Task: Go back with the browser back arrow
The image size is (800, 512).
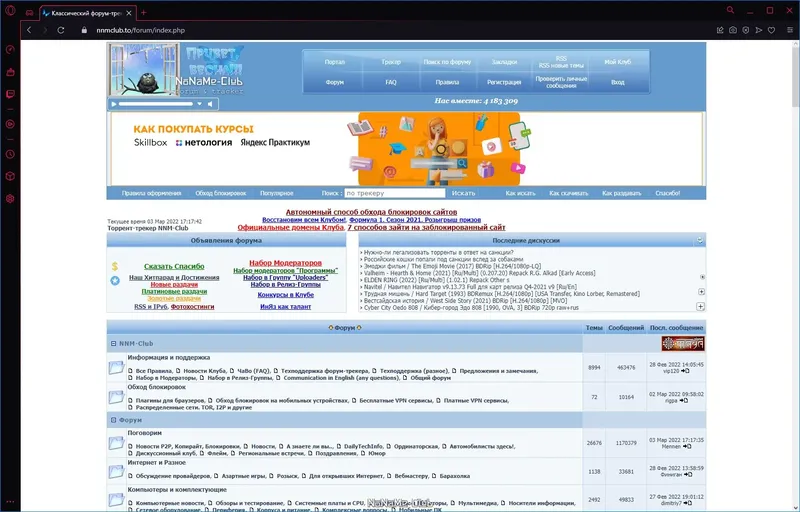Action: (x=29, y=30)
